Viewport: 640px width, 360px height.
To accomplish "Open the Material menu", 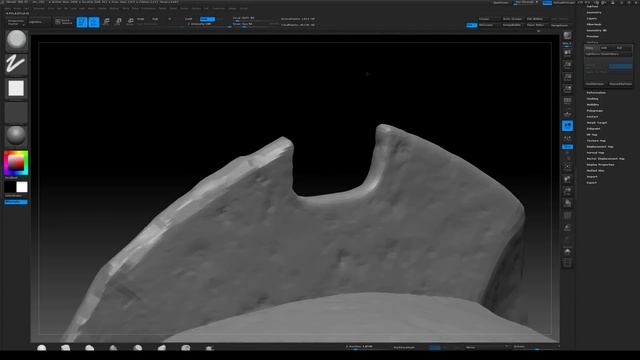I will pyautogui.click(x=114, y=8).
